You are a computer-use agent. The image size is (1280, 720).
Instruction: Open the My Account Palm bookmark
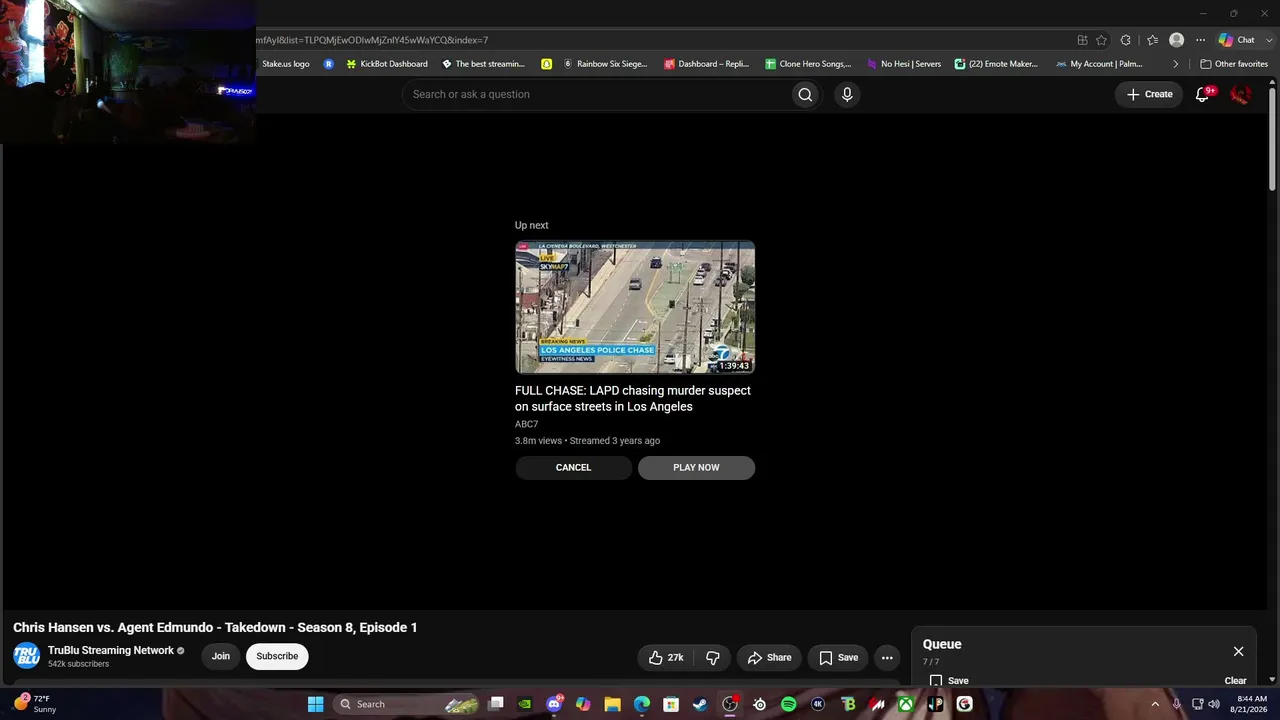tap(1099, 64)
